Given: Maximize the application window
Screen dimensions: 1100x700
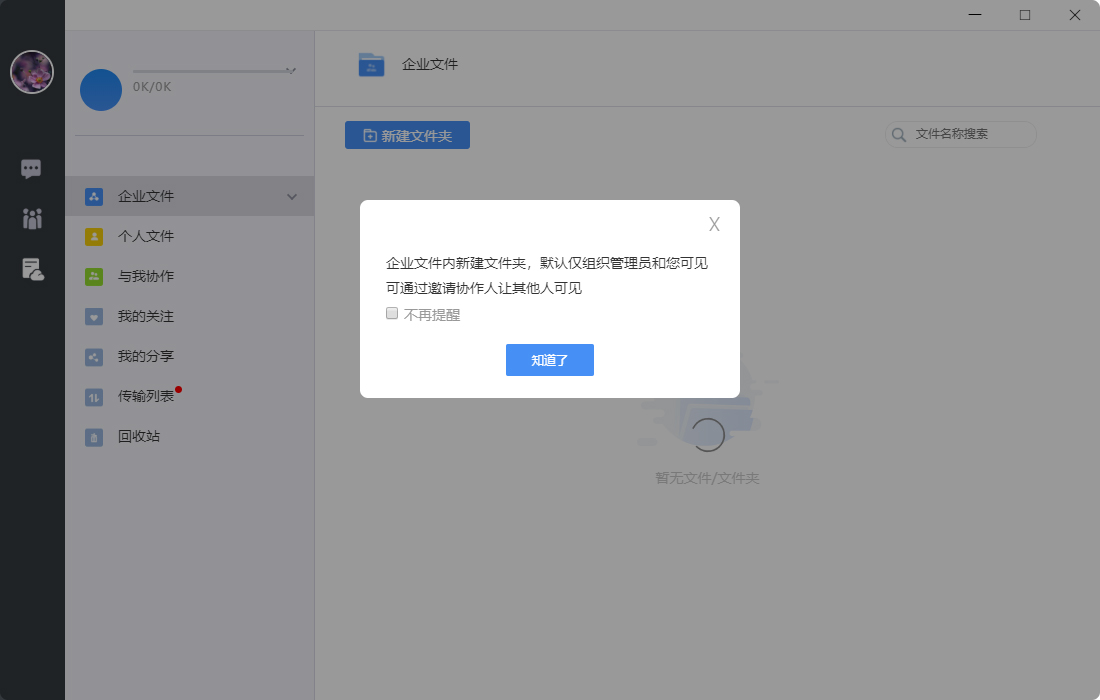Looking at the screenshot, I should [x=1025, y=15].
